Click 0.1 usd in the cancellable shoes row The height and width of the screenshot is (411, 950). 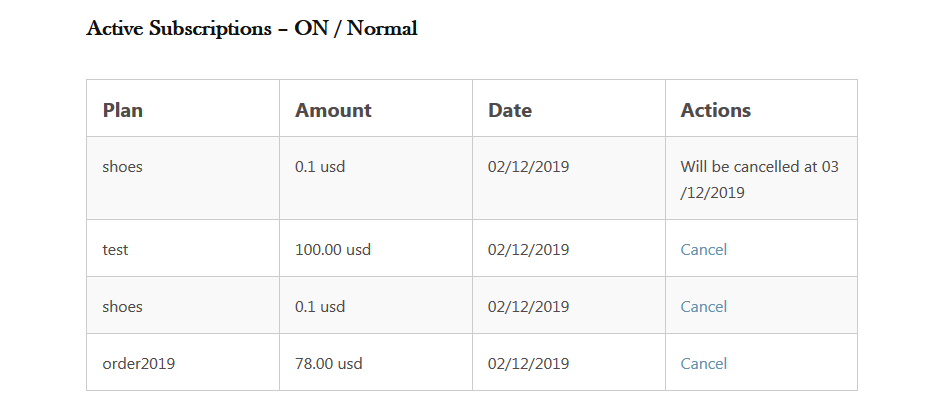tap(320, 306)
